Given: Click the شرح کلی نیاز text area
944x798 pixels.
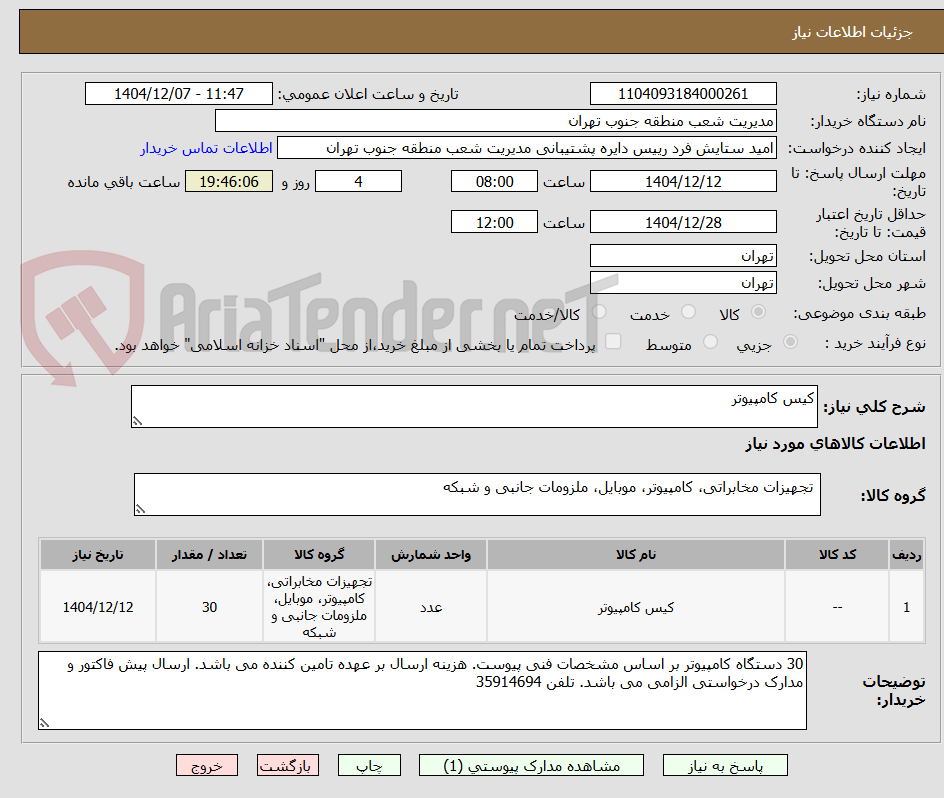Looking at the screenshot, I should (x=474, y=407).
